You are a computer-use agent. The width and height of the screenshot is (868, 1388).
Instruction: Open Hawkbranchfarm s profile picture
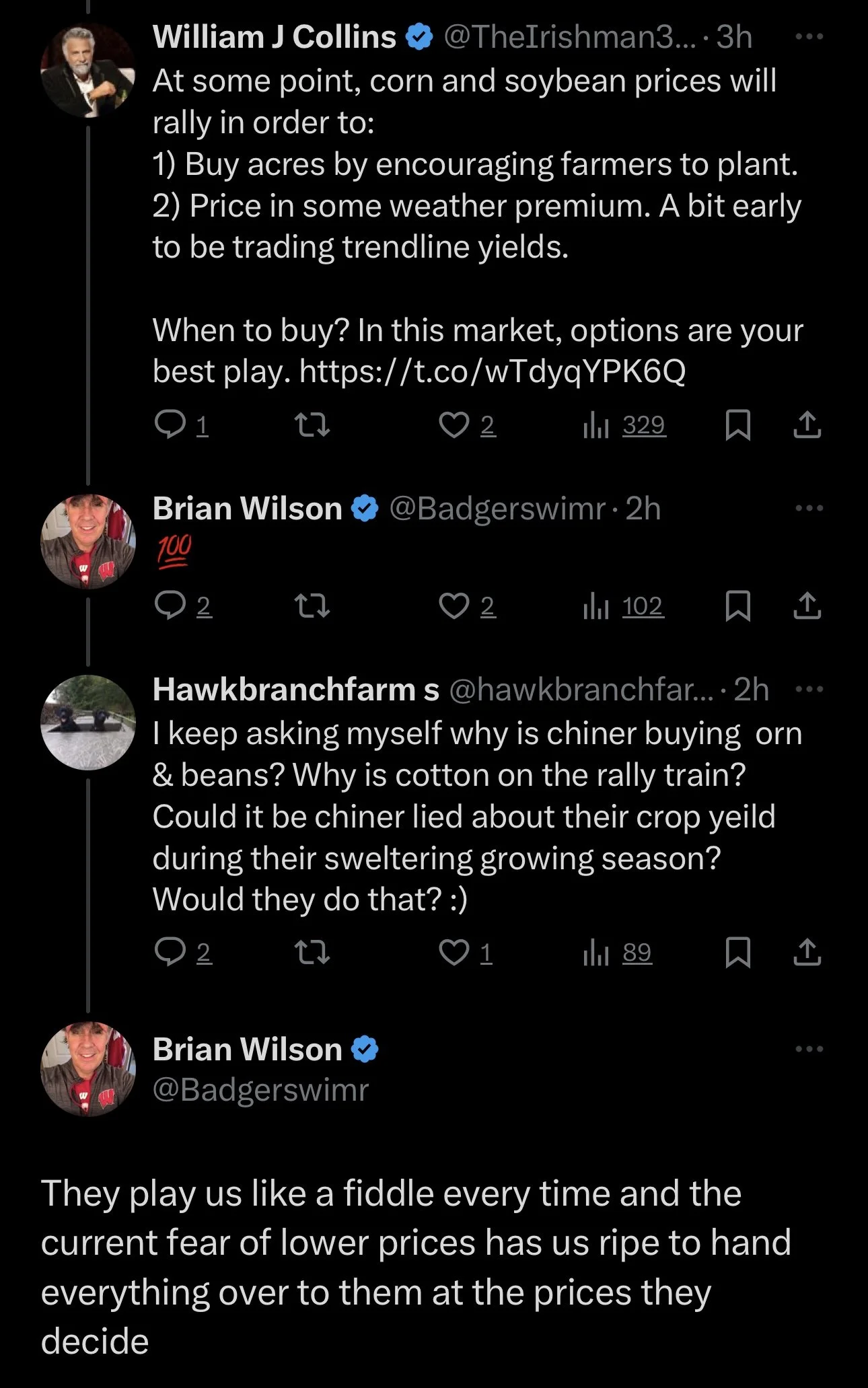(x=88, y=722)
